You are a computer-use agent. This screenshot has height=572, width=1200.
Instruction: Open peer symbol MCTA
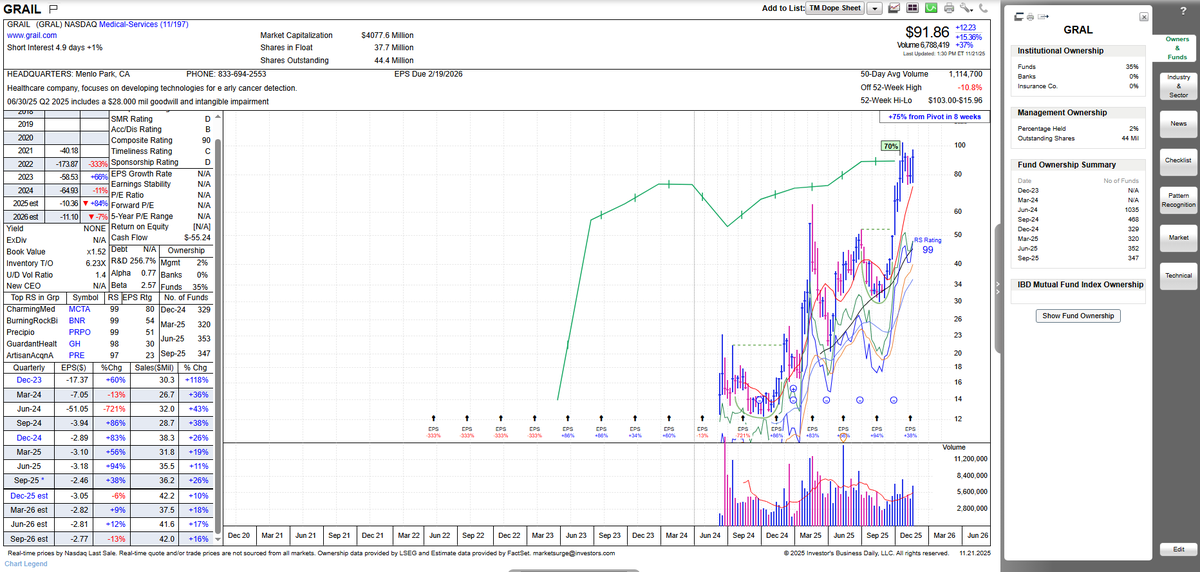80,309
